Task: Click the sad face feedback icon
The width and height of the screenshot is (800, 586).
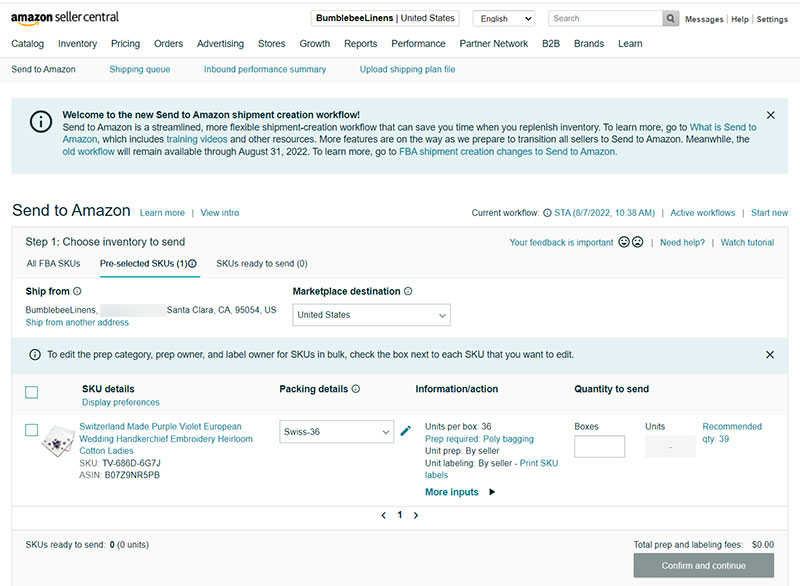Action: click(x=637, y=242)
